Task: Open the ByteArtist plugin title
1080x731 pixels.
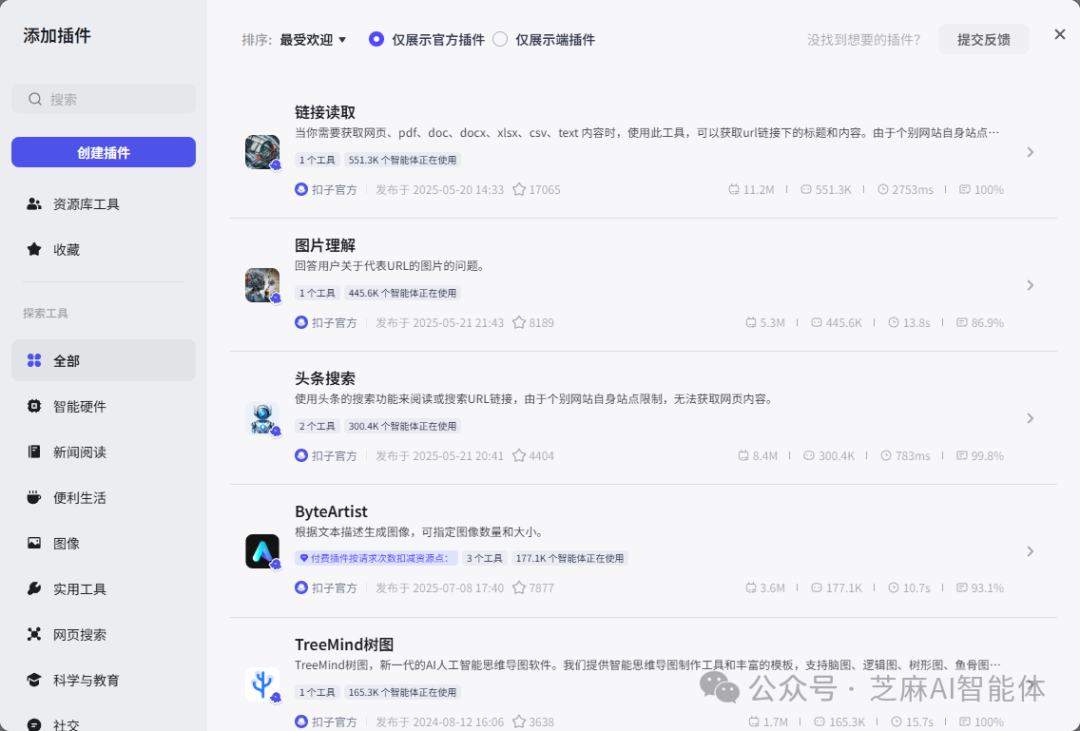Action: pos(331,511)
